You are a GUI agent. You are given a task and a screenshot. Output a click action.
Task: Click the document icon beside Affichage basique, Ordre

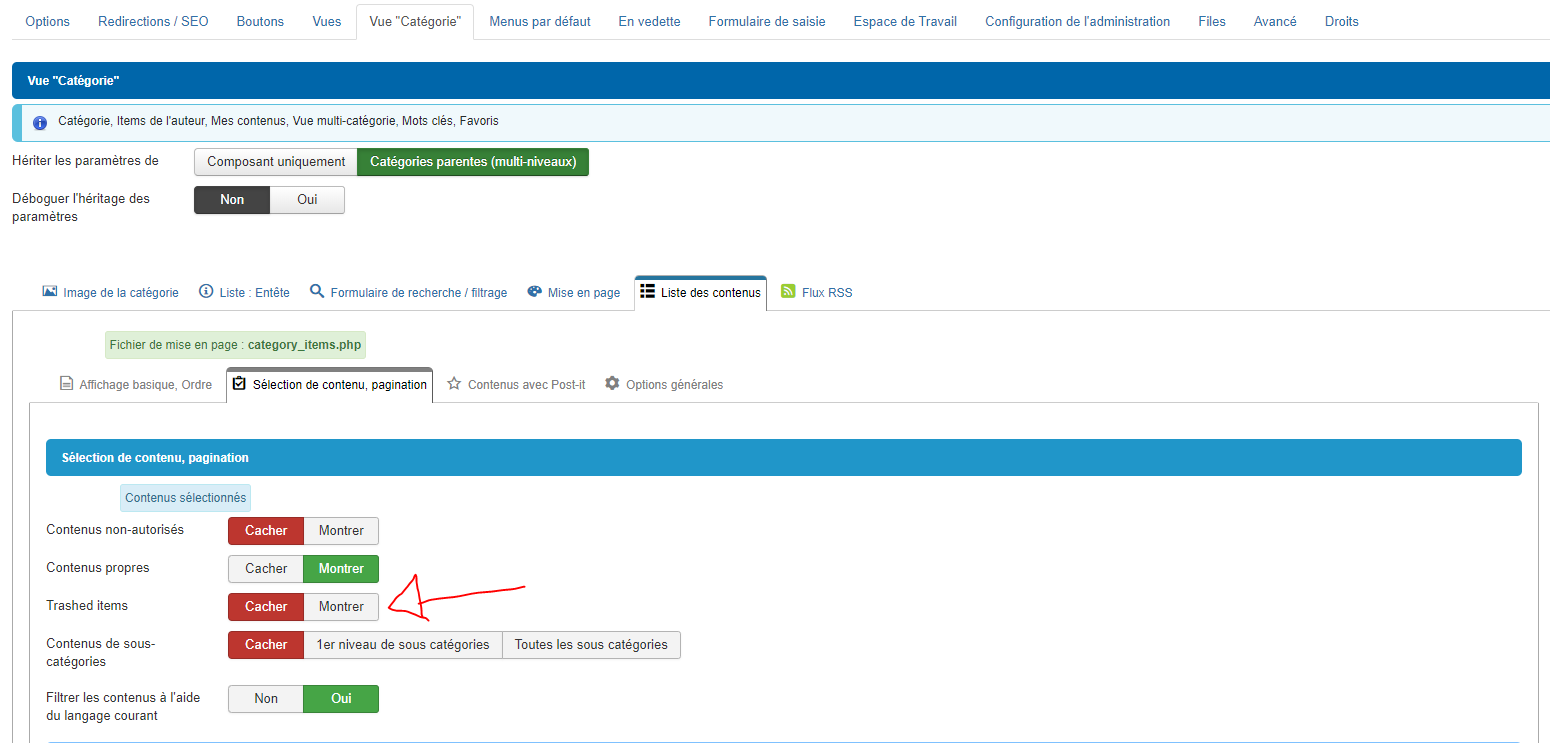pyautogui.click(x=66, y=383)
